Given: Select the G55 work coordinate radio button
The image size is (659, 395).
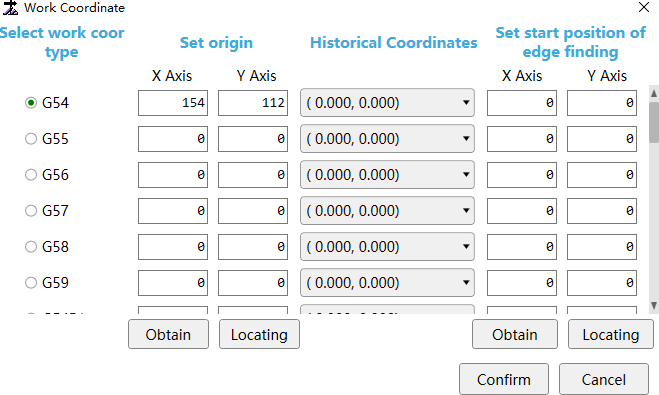Looking at the screenshot, I should point(31,139).
